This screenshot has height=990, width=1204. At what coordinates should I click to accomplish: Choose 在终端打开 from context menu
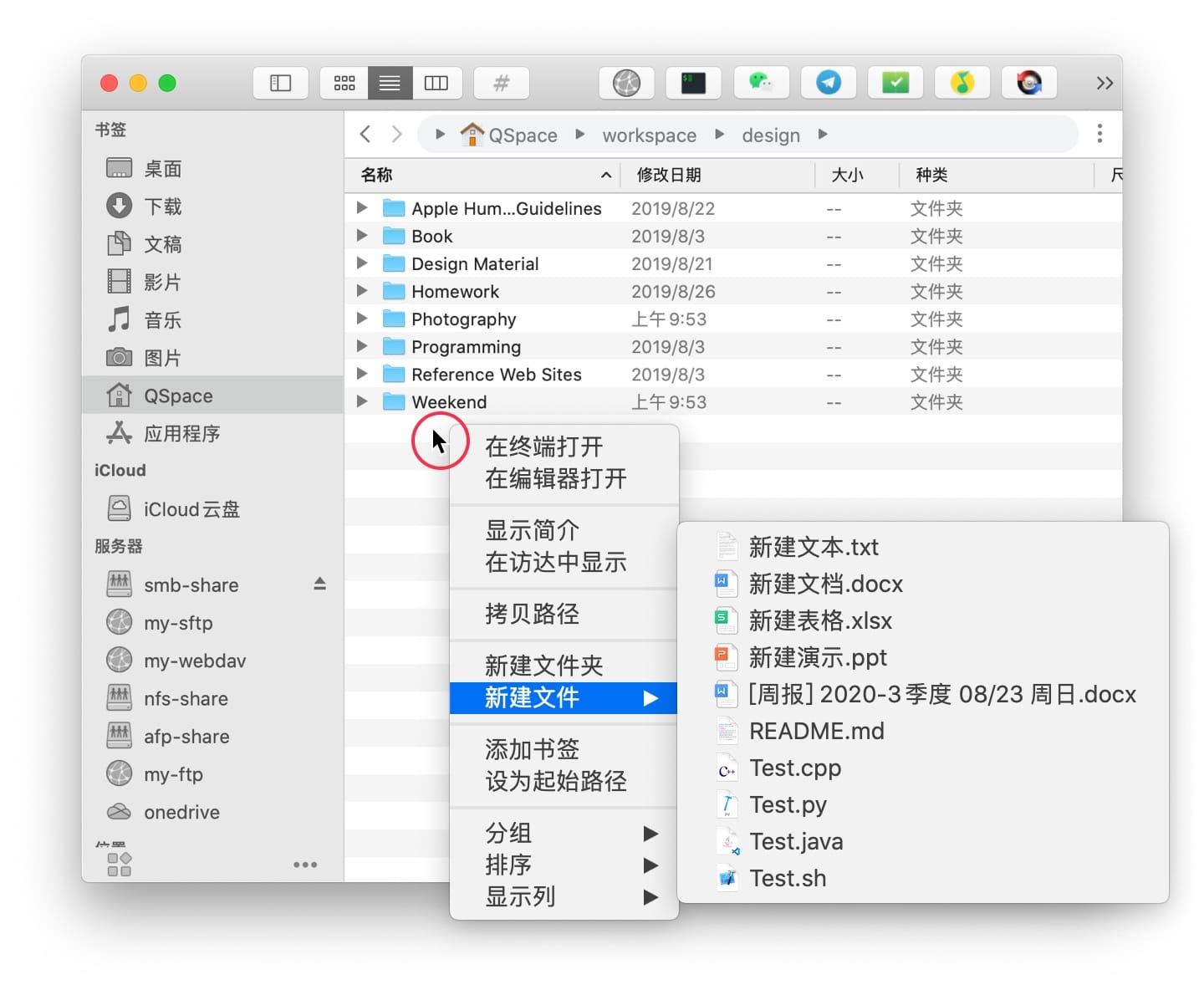[x=543, y=447]
